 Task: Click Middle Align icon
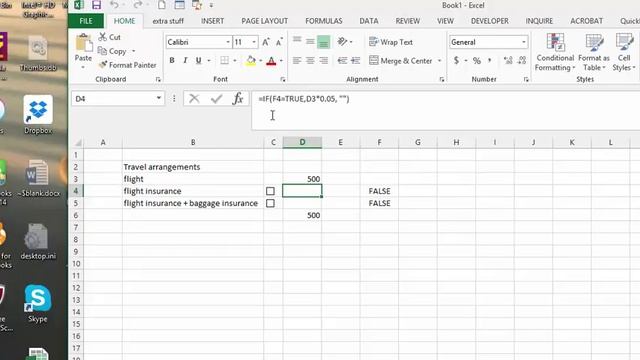[x=310, y=42]
